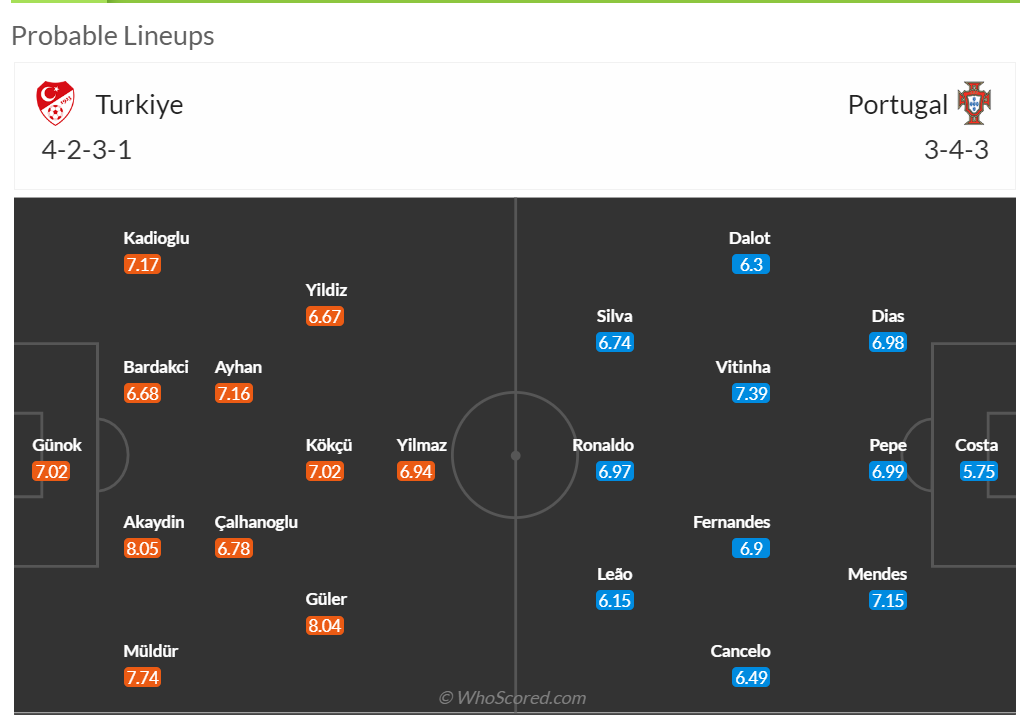Viewport: 1030px width, 715px height.
Task: Click Leão's 6.15 rating badge
Action: (x=615, y=601)
